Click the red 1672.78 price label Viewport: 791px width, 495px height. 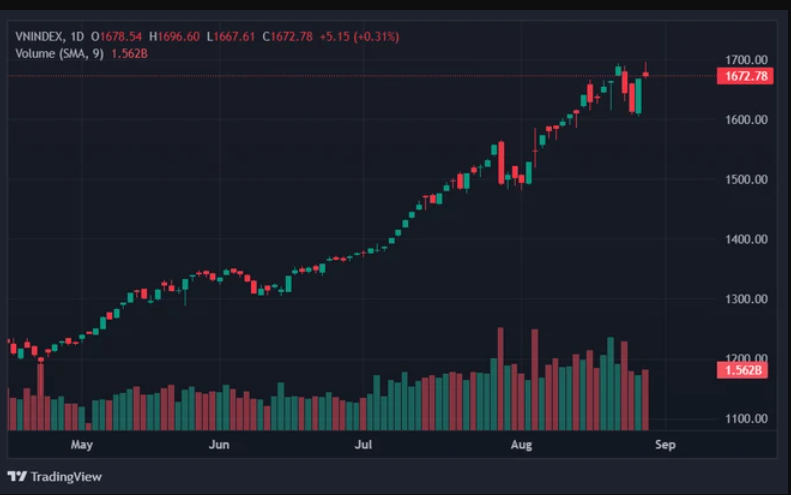click(x=745, y=76)
